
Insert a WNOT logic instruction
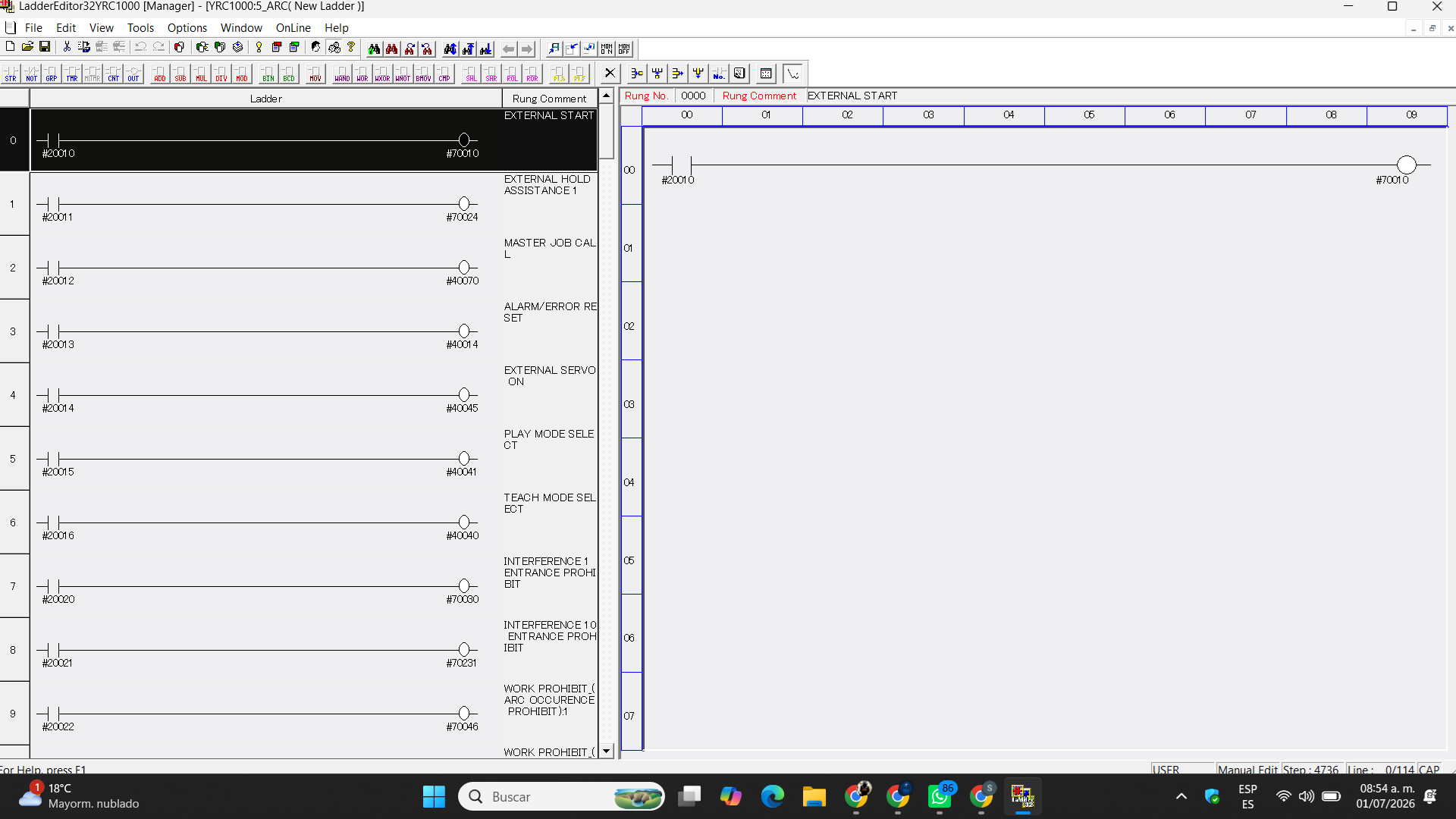tap(403, 74)
